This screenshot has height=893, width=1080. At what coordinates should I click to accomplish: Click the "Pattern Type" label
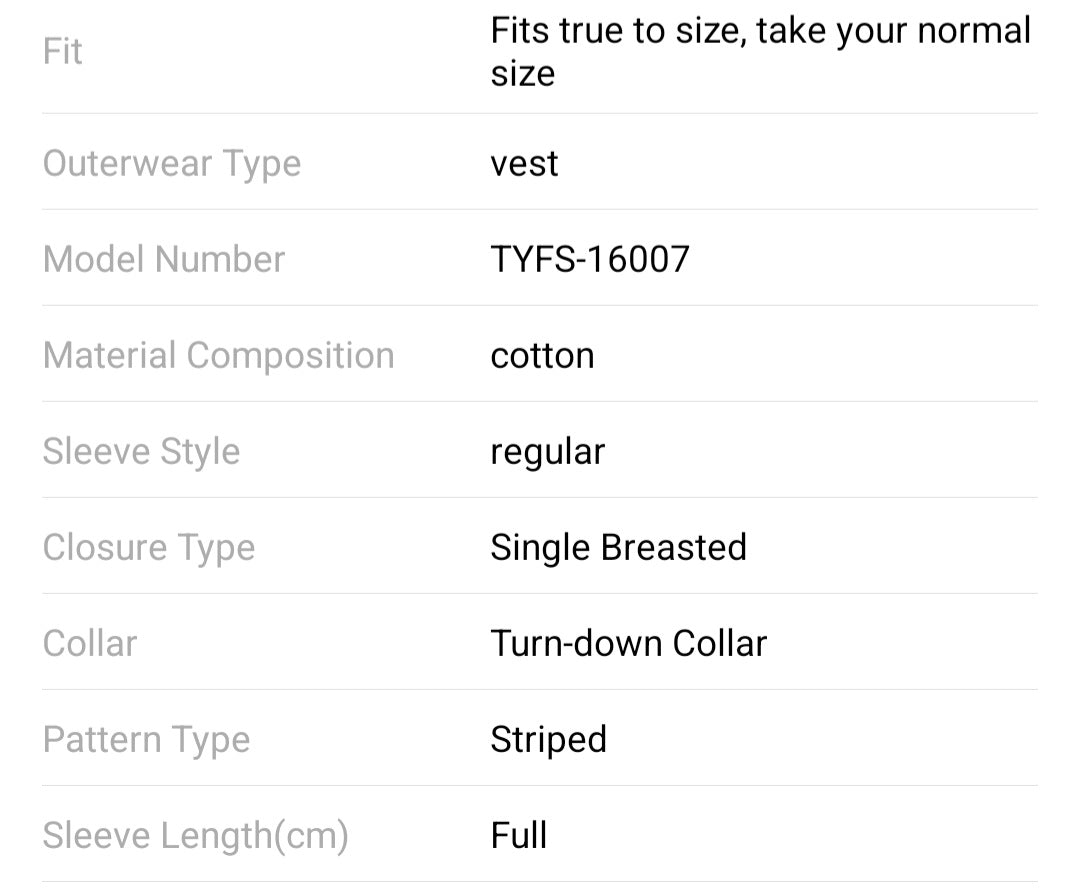[146, 739]
